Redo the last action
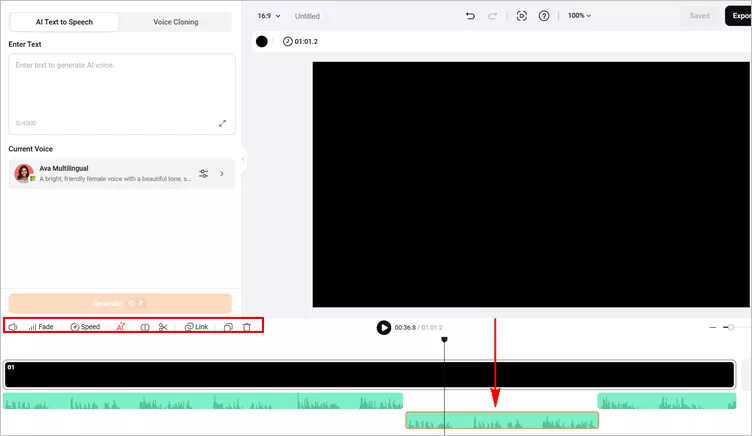The image size is (752, 436). [x=493, y=16]
